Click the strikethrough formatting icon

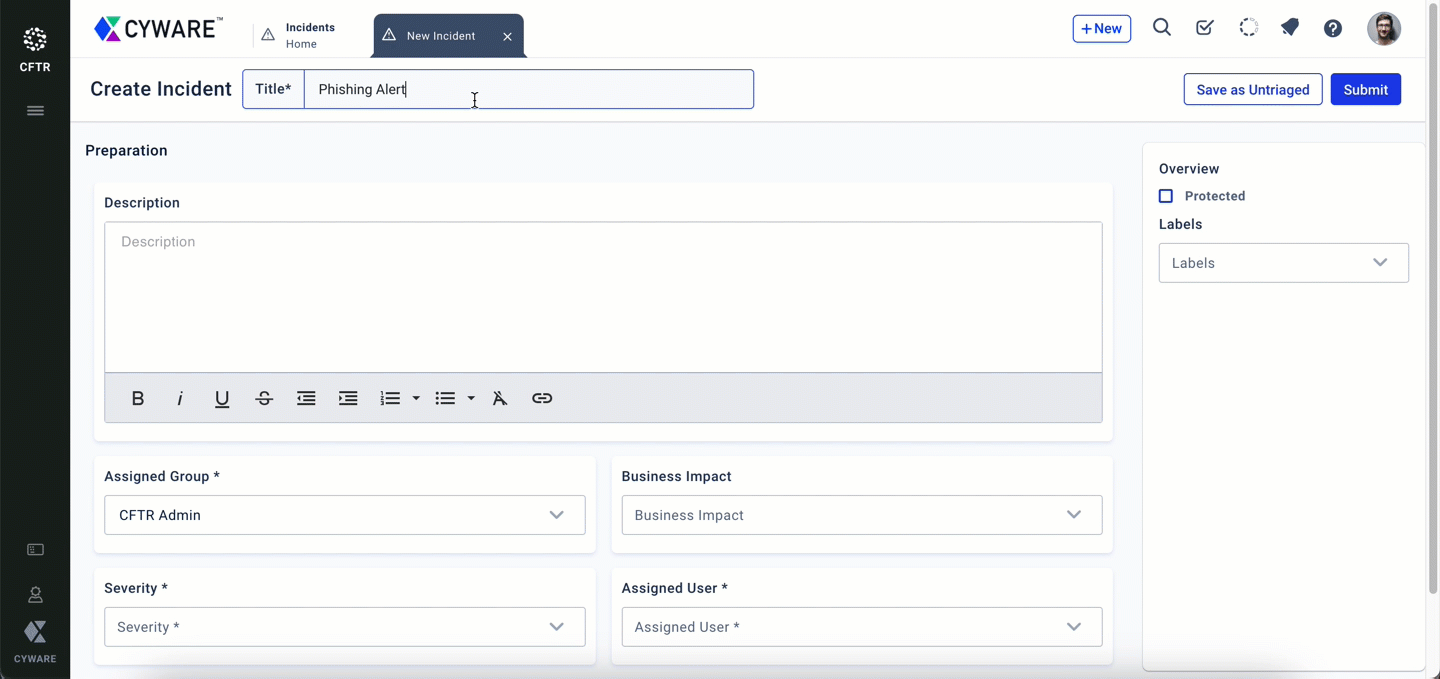pos(264,398)
